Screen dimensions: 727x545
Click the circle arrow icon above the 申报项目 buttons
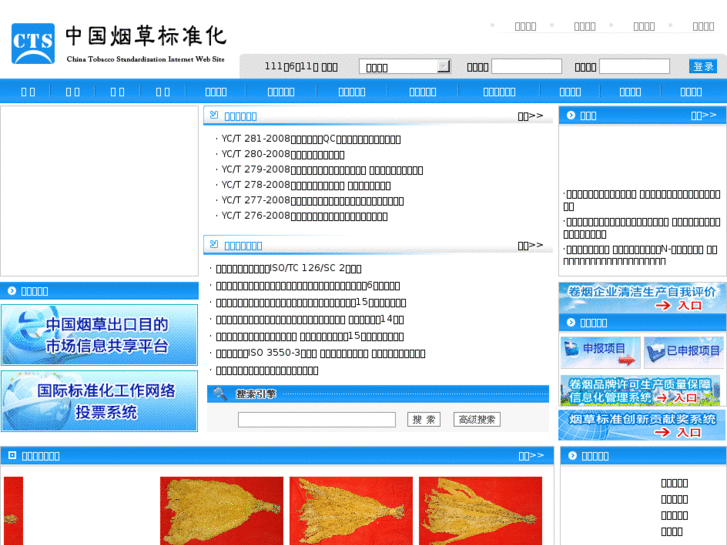pyautogui.click(x=571, y=322)
